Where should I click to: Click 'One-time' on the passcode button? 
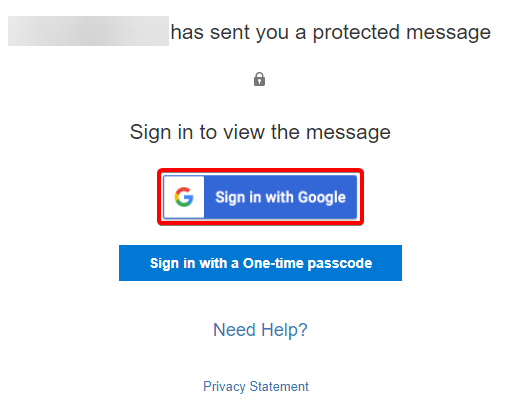(273, 263)
